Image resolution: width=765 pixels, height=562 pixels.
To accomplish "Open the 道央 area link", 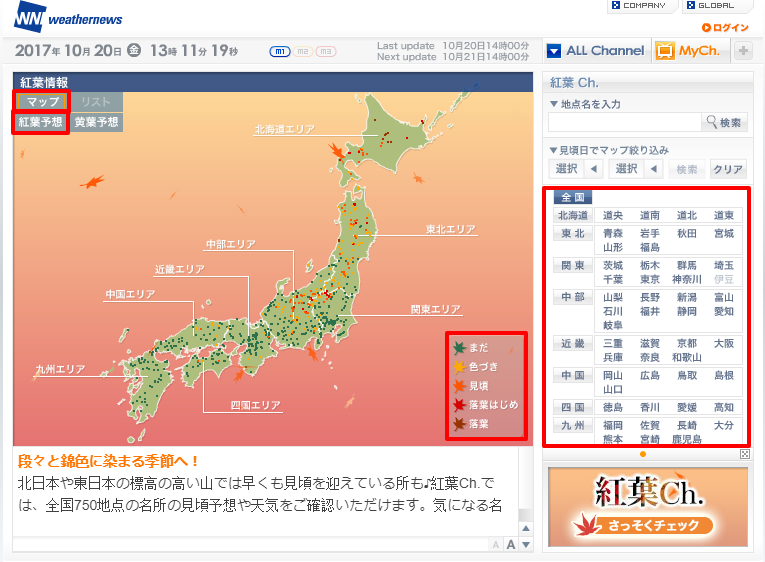I will click(x=613, y=215).
